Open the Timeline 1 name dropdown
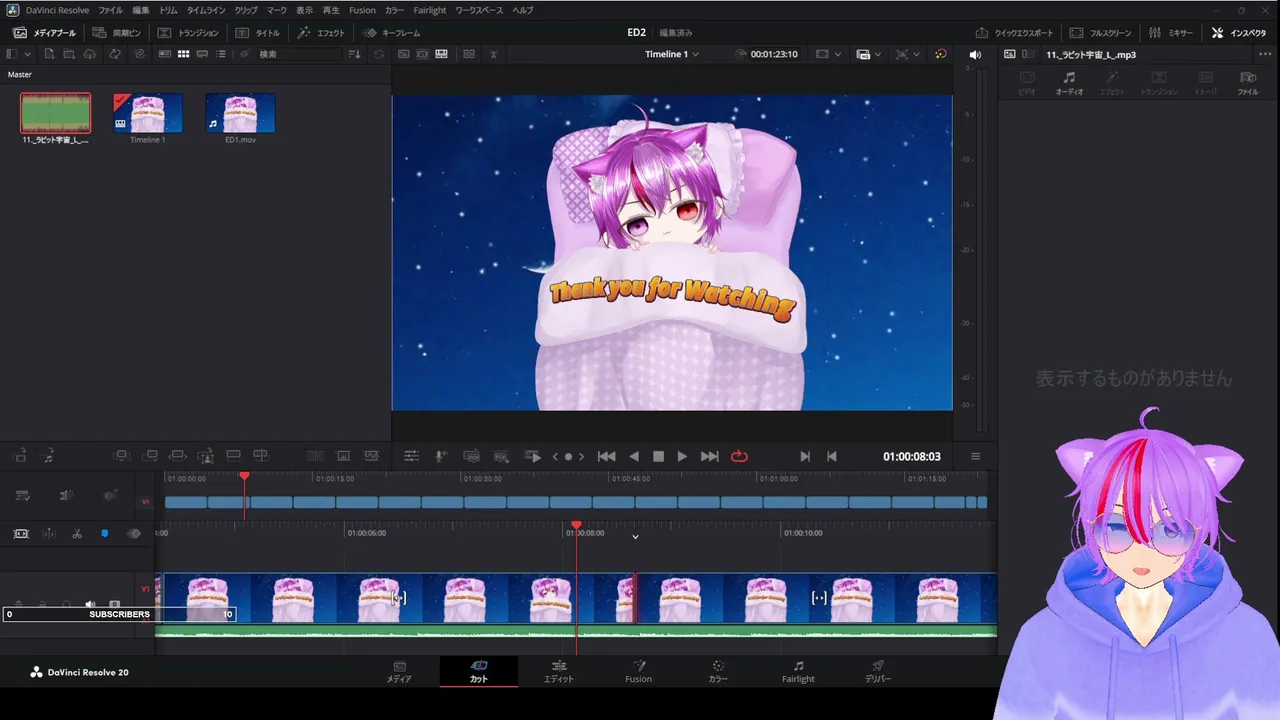The image size is (1280, 720). (672, 54)
